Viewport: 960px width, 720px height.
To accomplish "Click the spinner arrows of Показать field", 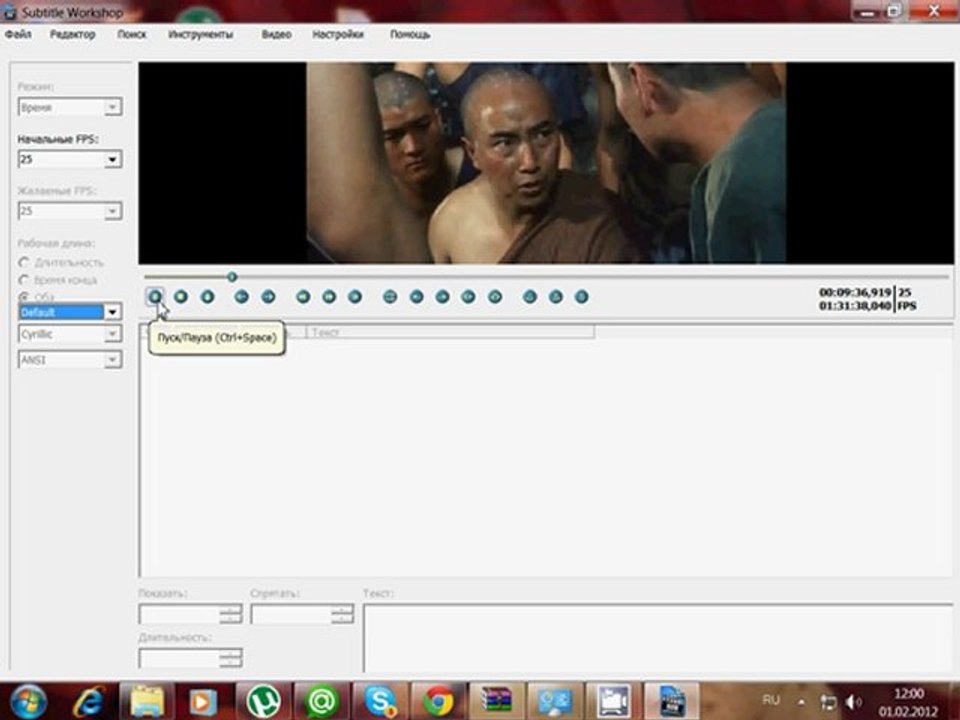I will 230,614.
